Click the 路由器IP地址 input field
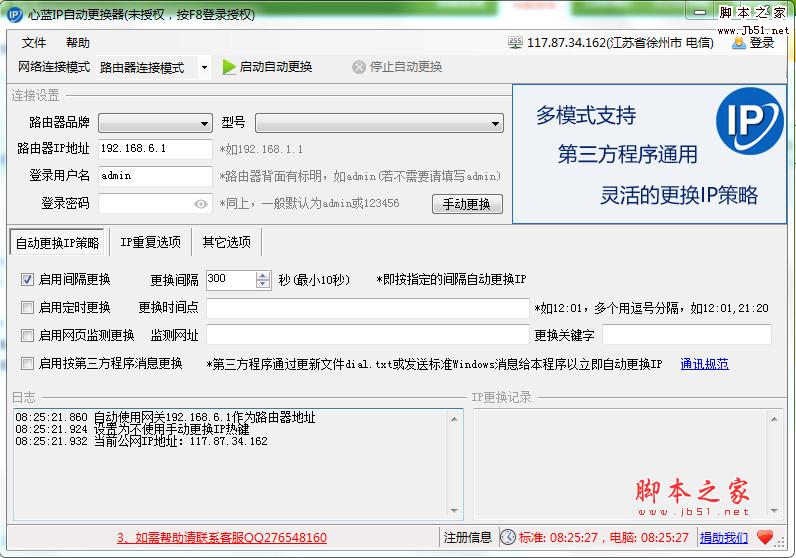This screenshot has width=796, height=558. coord(155,149)
